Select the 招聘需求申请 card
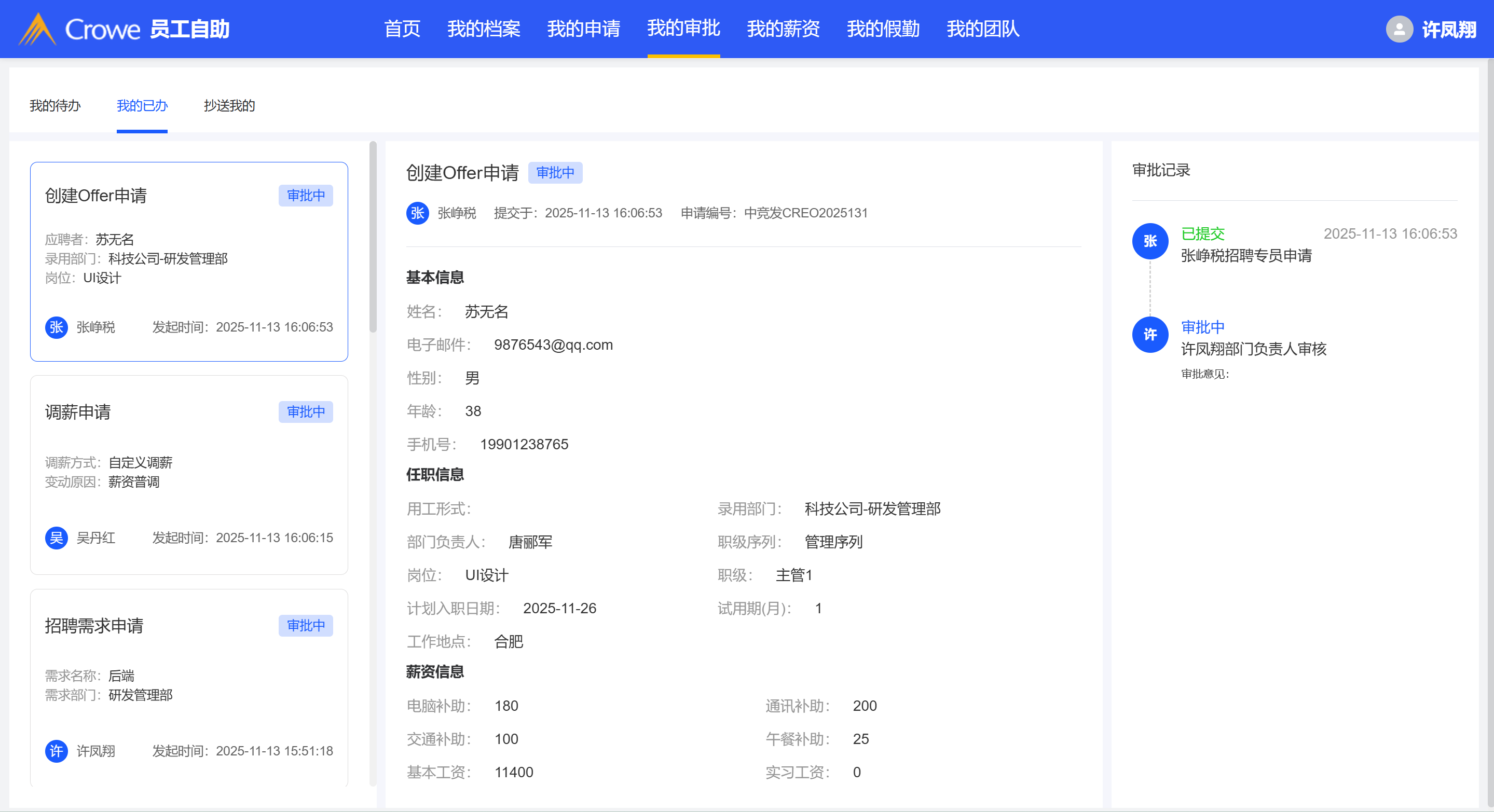Viewport: 1494px width, 812px height. [188, 687]
